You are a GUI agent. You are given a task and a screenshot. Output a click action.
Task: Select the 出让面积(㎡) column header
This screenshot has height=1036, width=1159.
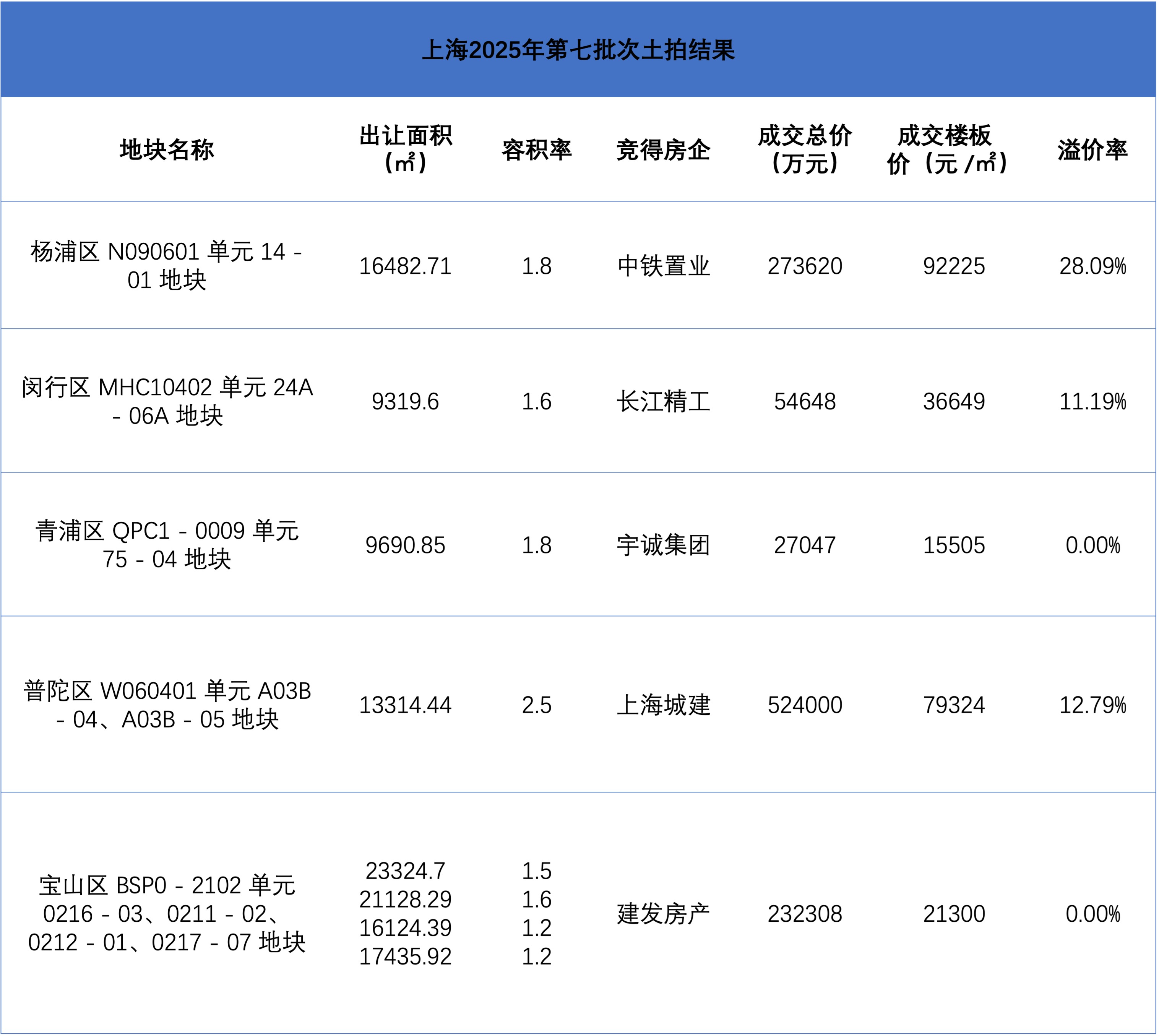pyautogui.click(x=405, y=150)
